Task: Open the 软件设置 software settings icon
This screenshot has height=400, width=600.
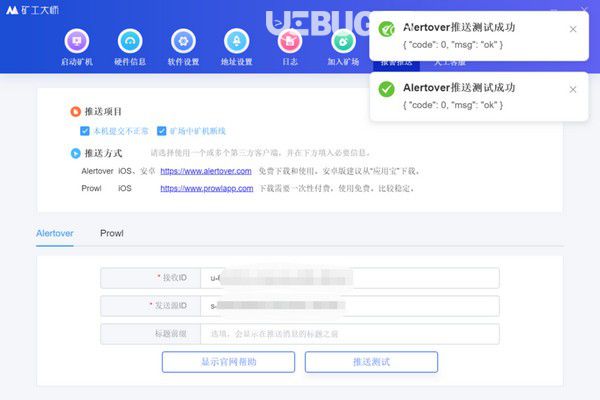Action: (183, 41)
